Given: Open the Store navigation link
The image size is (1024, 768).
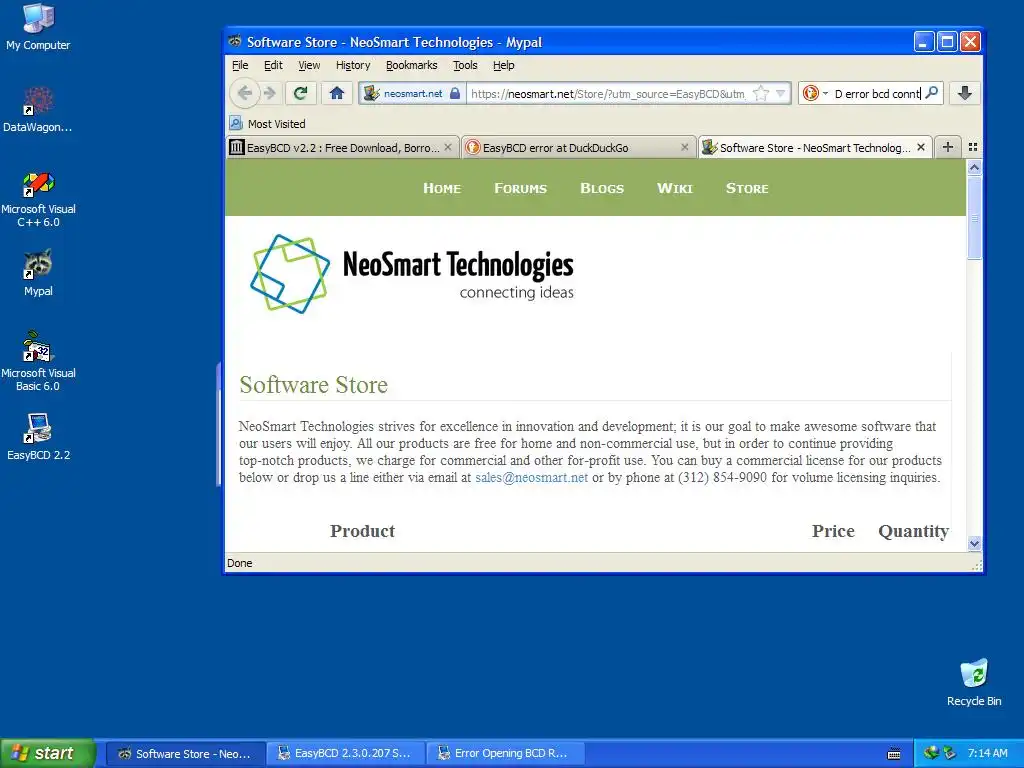Looking at the screenshot, I should coord(747,188).
